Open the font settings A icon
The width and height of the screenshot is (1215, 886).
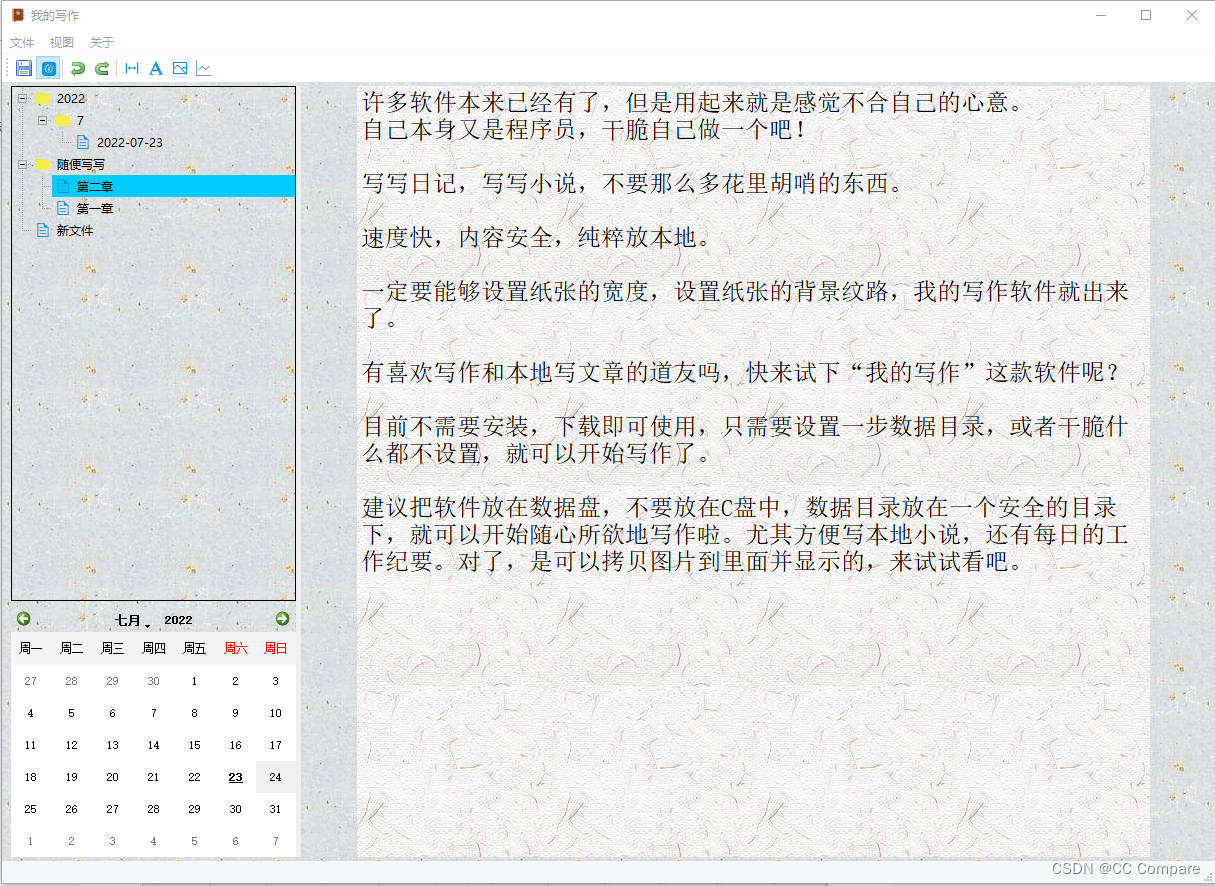point(156,68)
